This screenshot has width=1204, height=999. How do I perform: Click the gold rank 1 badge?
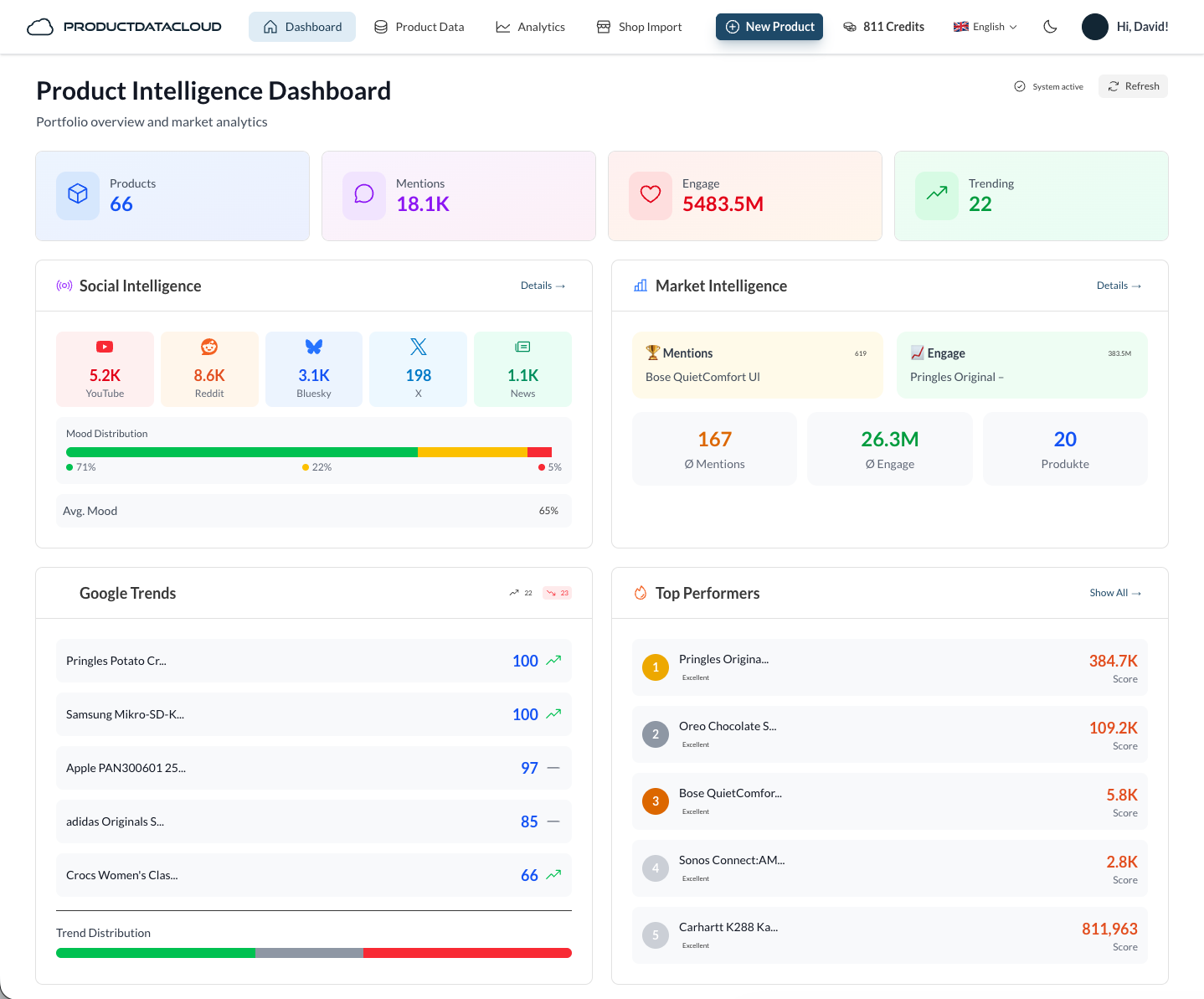tap(656, 667)
